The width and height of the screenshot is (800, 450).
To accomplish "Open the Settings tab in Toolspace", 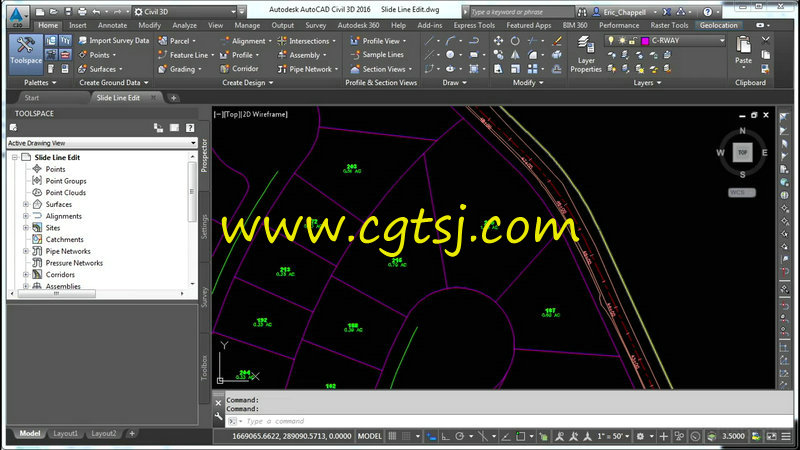I will [x=204, y=227].
